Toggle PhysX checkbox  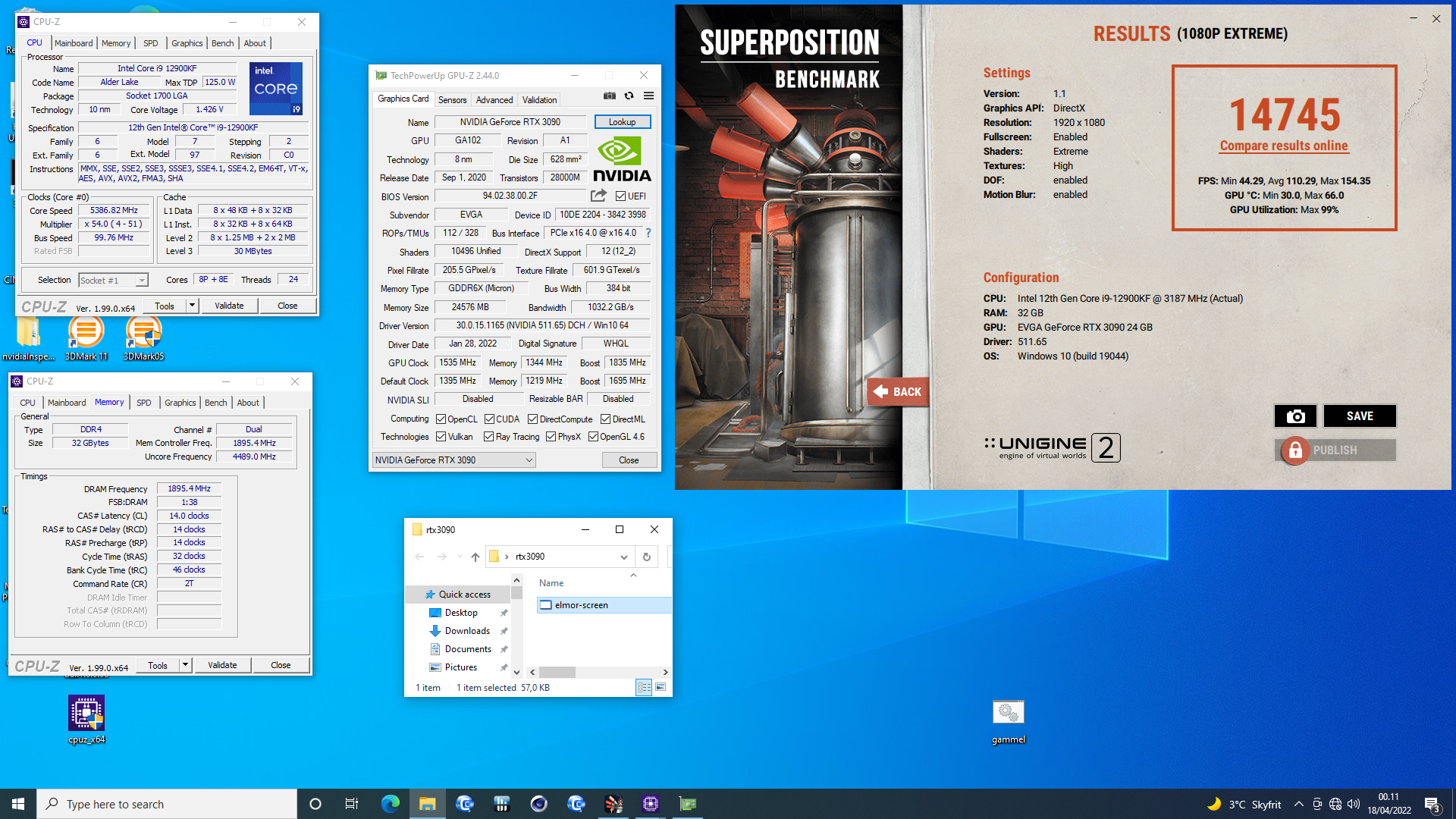click(x=551, y=437)
